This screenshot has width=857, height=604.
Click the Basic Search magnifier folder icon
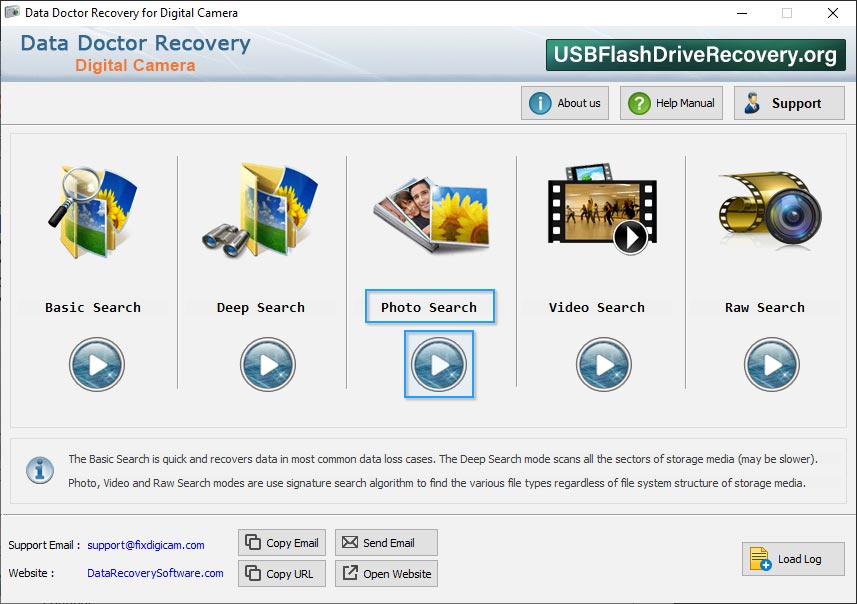[x=93, y=212]
